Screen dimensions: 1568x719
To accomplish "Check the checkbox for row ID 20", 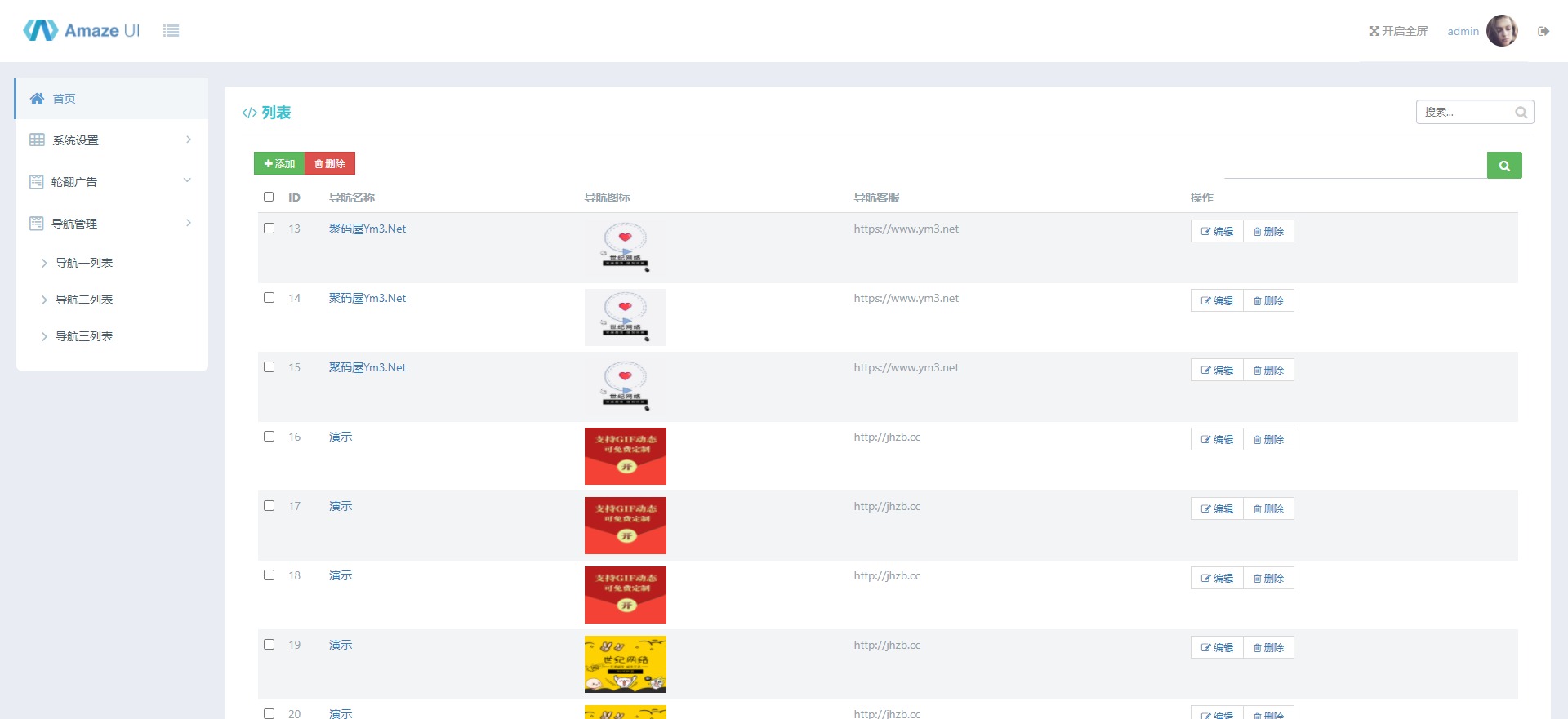I will click(x=269, y=713).
